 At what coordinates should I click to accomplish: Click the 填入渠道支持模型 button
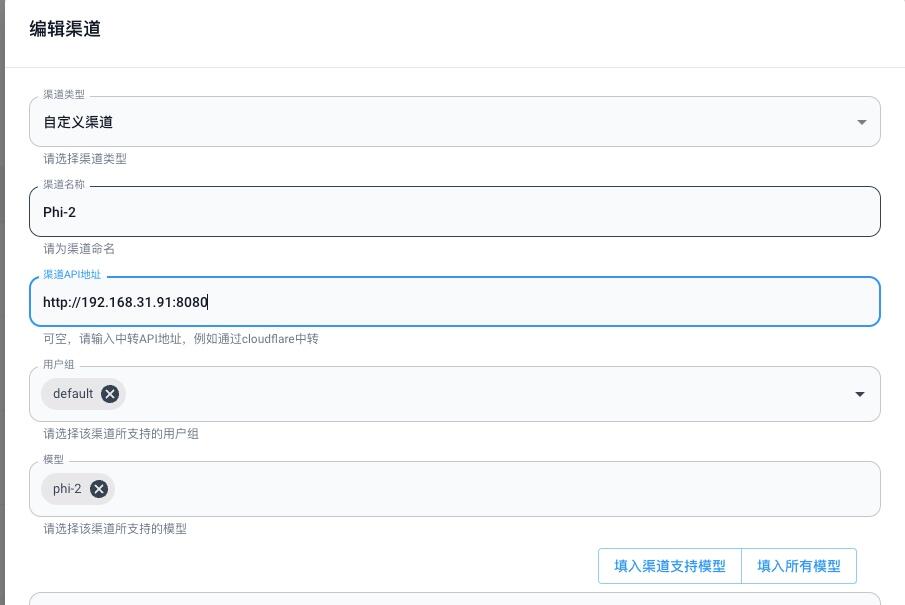670,566
